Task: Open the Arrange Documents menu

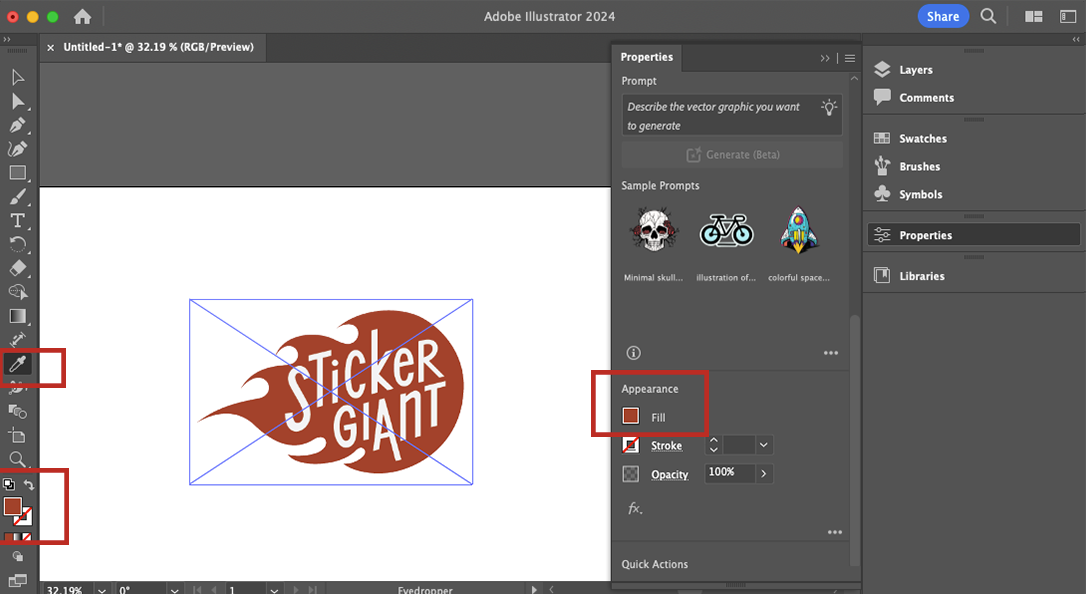Action: pos(1033,17)
